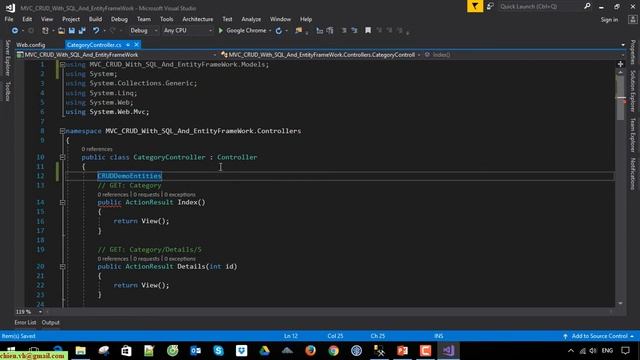Click Add to Source Control button

[x=599, y=336]
